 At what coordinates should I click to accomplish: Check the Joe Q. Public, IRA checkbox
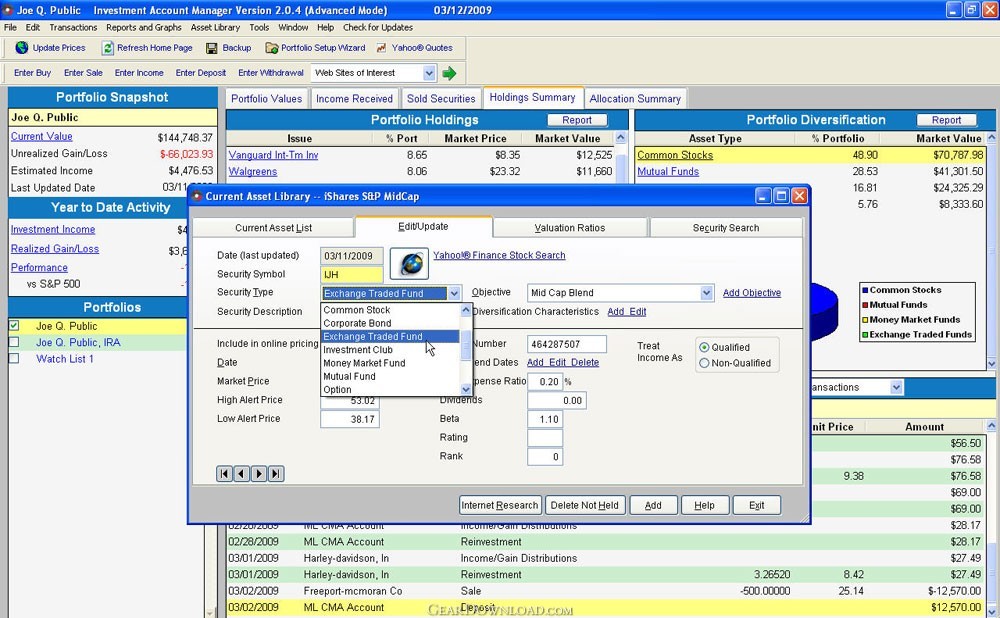pos(14,342)
